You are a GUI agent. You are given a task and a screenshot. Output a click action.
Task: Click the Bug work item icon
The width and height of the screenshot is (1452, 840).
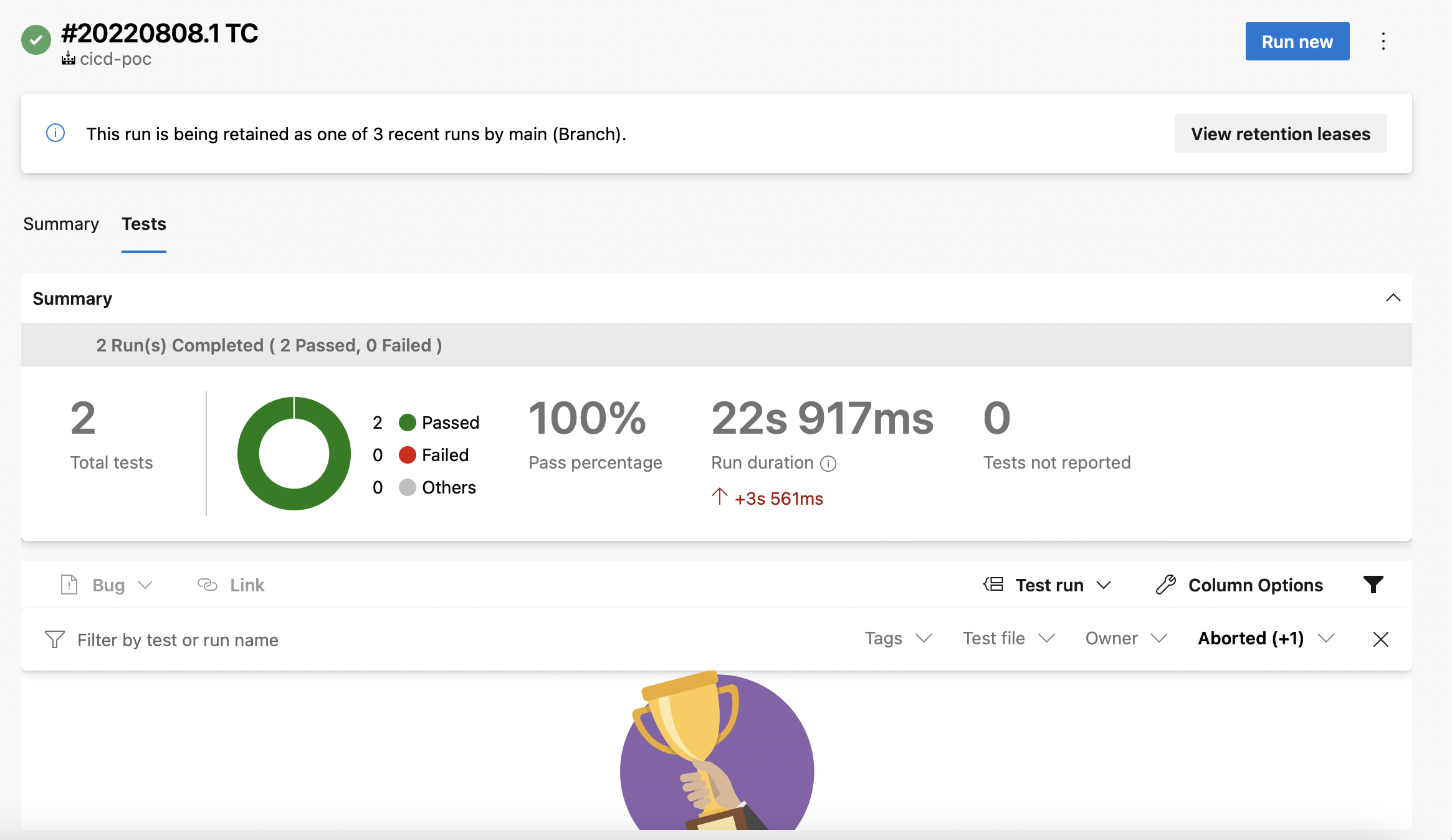coord(68,585)
